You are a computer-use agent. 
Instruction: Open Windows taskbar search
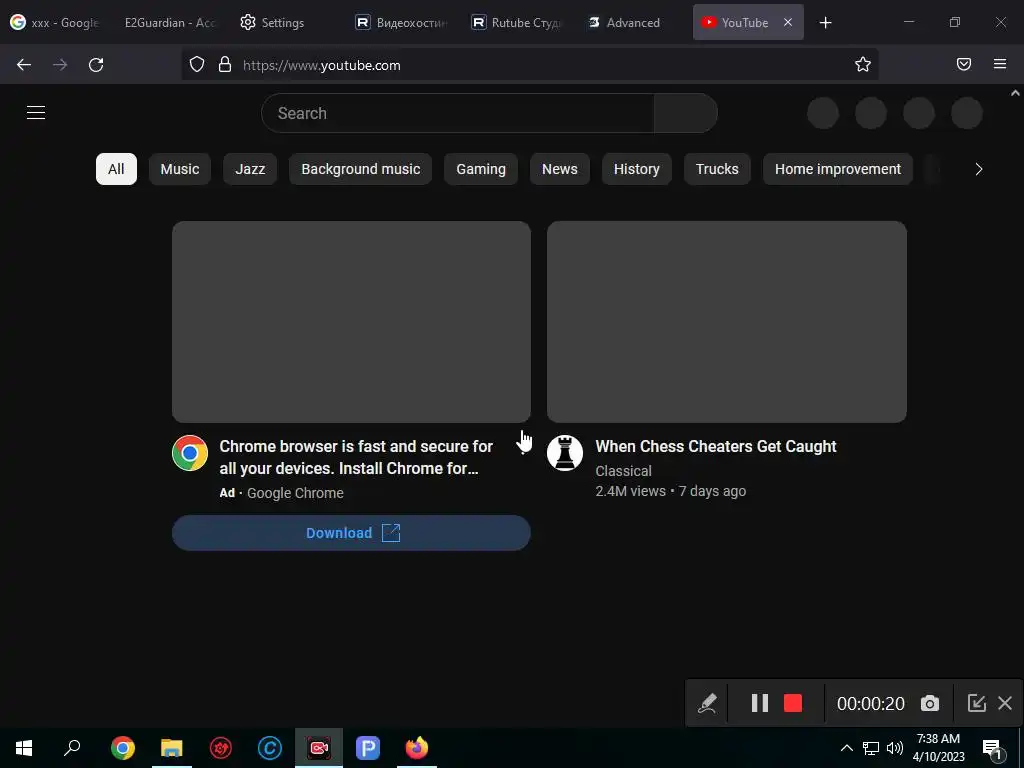[72, 748]
